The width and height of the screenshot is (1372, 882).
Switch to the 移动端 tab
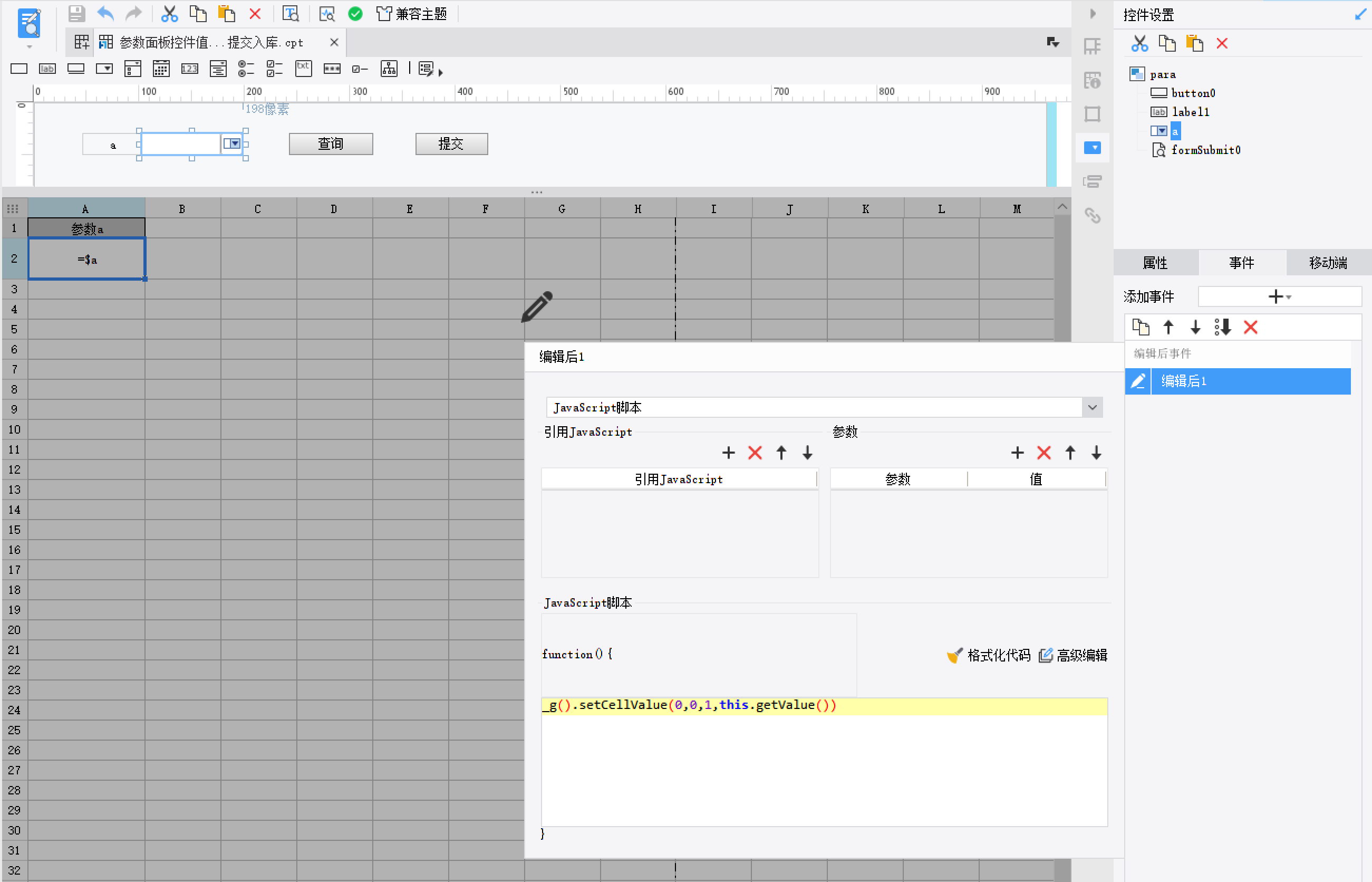click(1328, 262)
